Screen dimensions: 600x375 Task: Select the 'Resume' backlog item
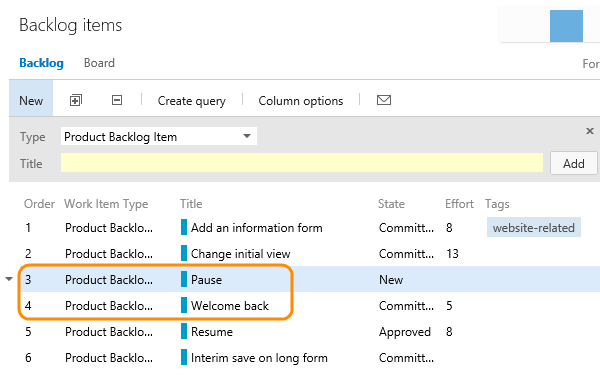click(212, 332)
